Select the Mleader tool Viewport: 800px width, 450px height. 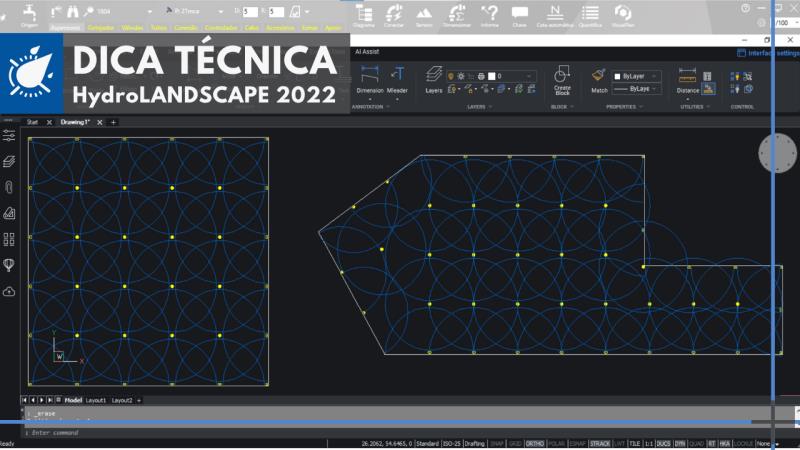(x=397, y=80)
